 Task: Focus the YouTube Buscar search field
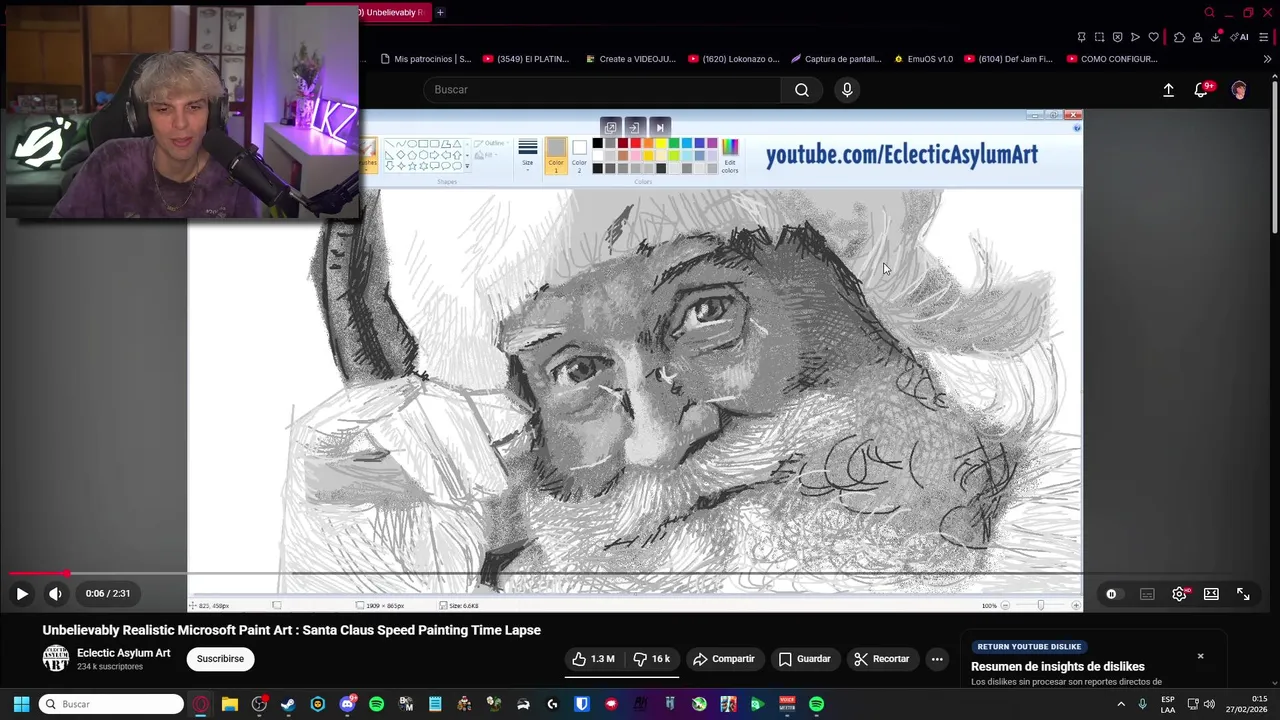pyautogui.click(x=602, y=90)
